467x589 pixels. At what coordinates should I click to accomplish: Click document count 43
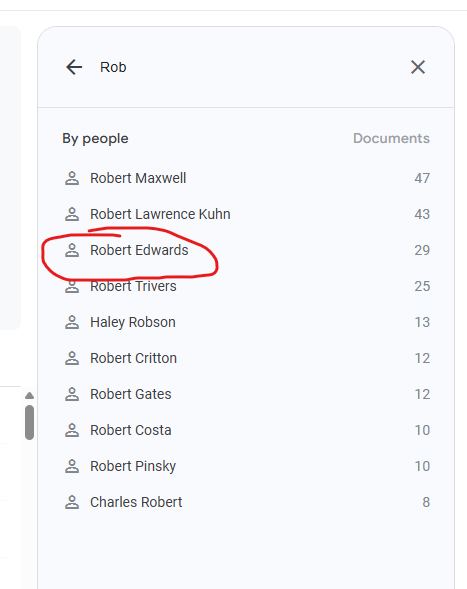point(422,214)
